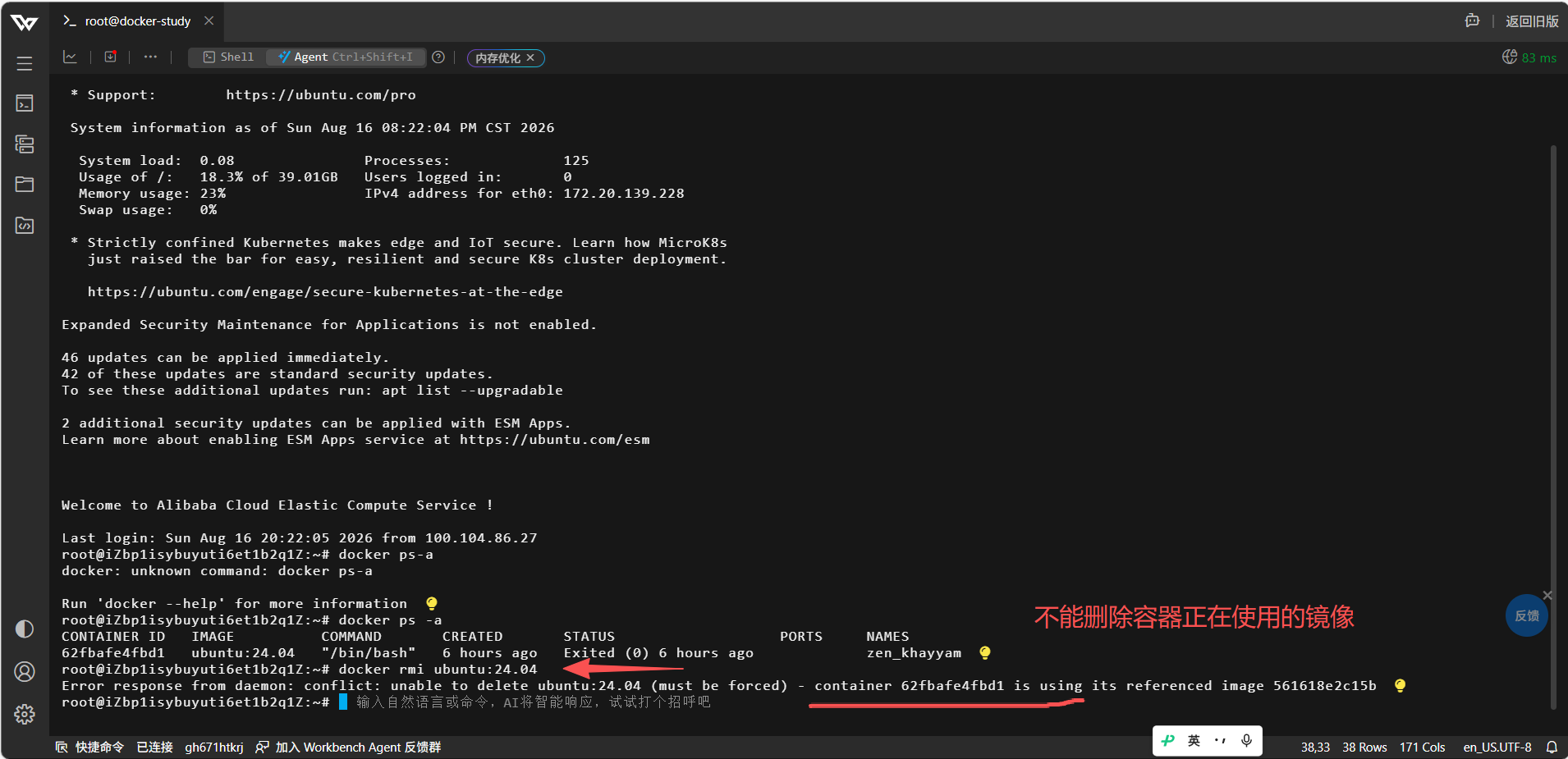Open the hamburger menu in the sidebar
Screen dimensions: 1568x759
point(25,63)
